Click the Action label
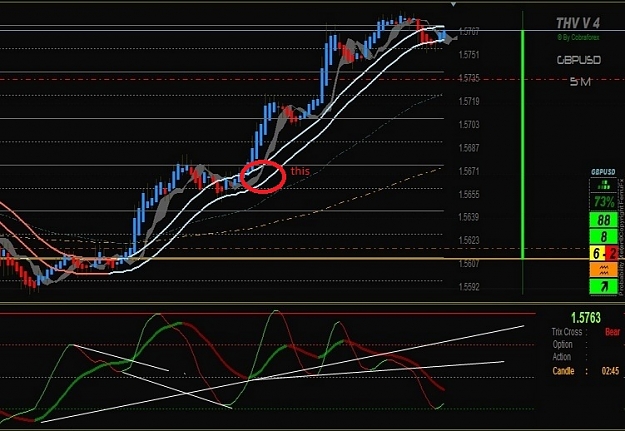The image size is (625, 431). [x=562, y=357]
